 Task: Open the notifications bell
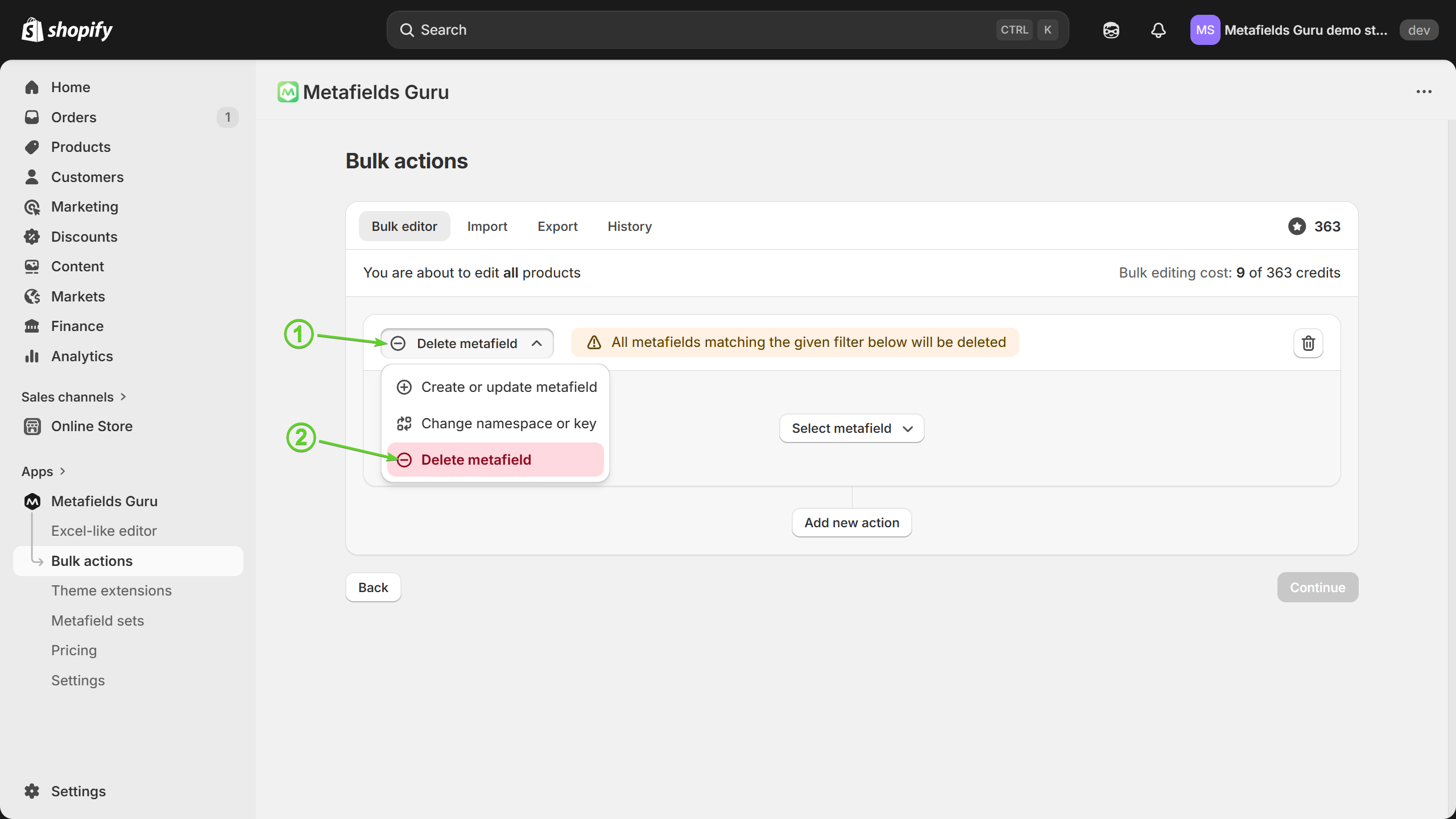pyautogui.click(x=1158, y=30)
